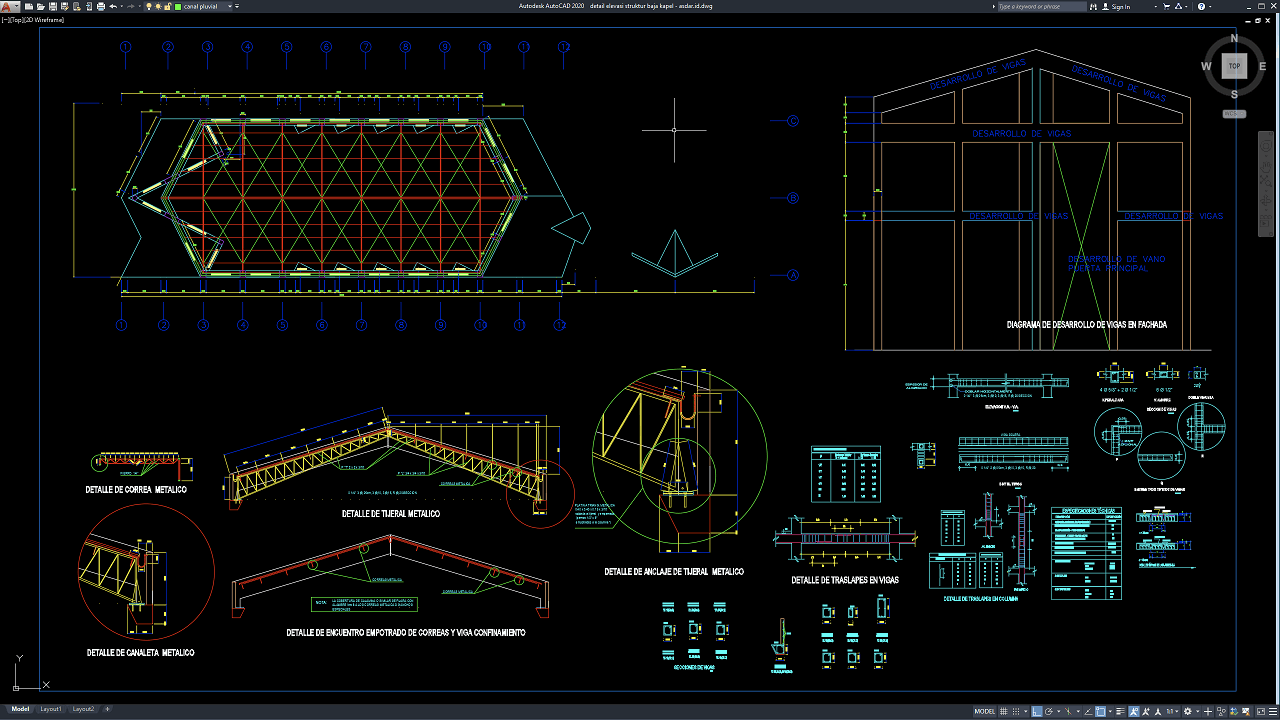
Task: Click the MODEL space button in status bar
Action: (984, 711)
